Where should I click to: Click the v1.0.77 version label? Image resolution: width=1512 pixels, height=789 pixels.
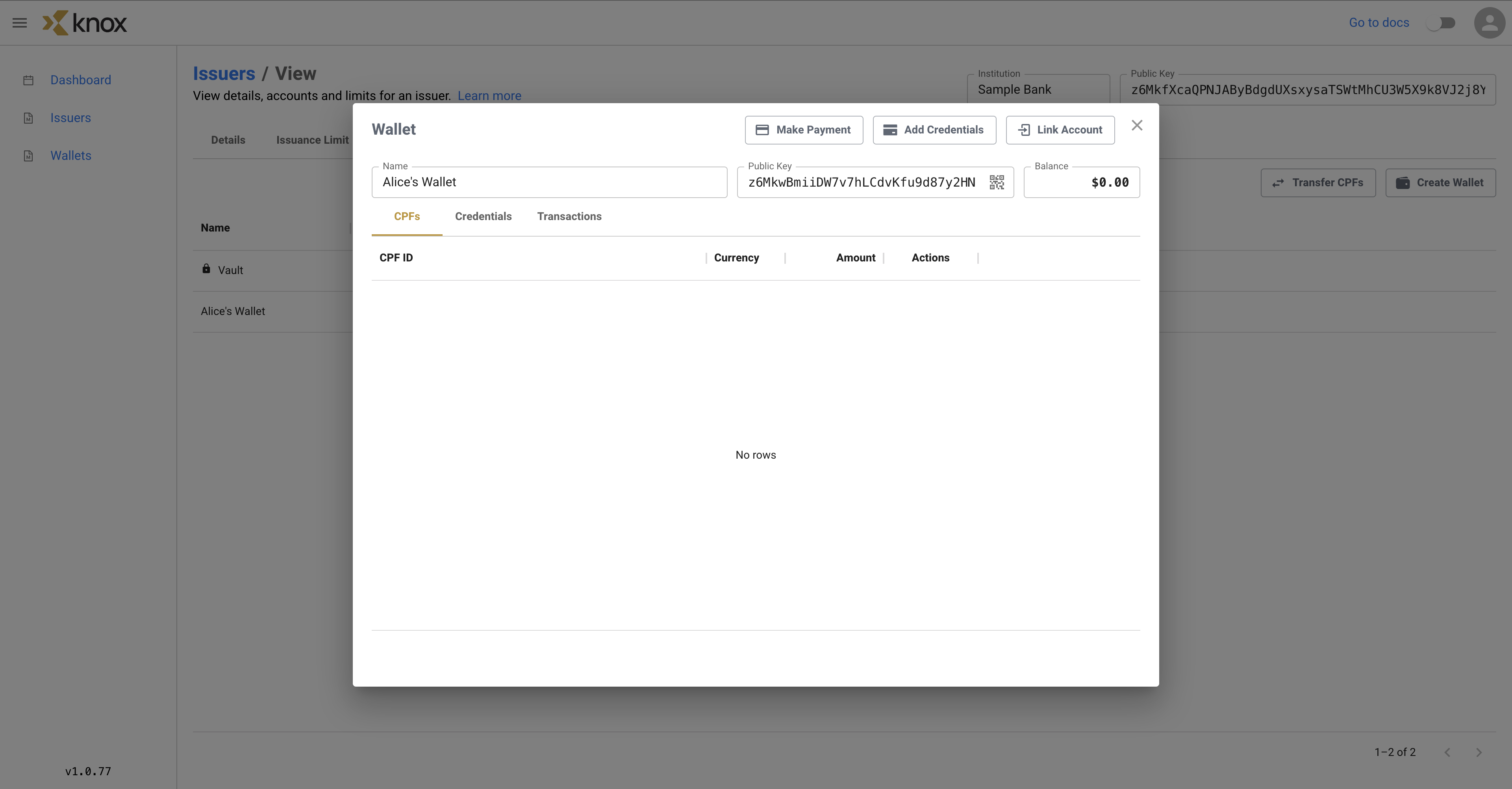click(88, 771)
